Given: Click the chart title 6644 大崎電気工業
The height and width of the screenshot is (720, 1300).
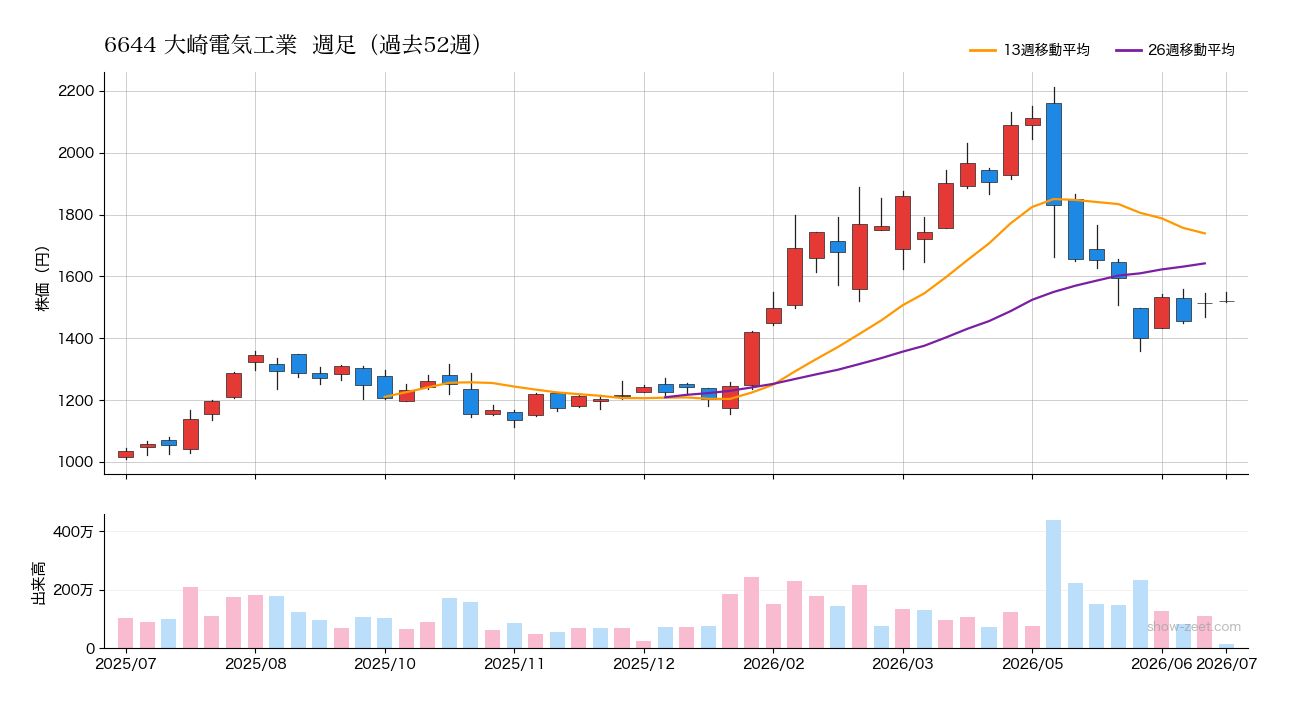Looking at the screenshot, I should 200,45.
